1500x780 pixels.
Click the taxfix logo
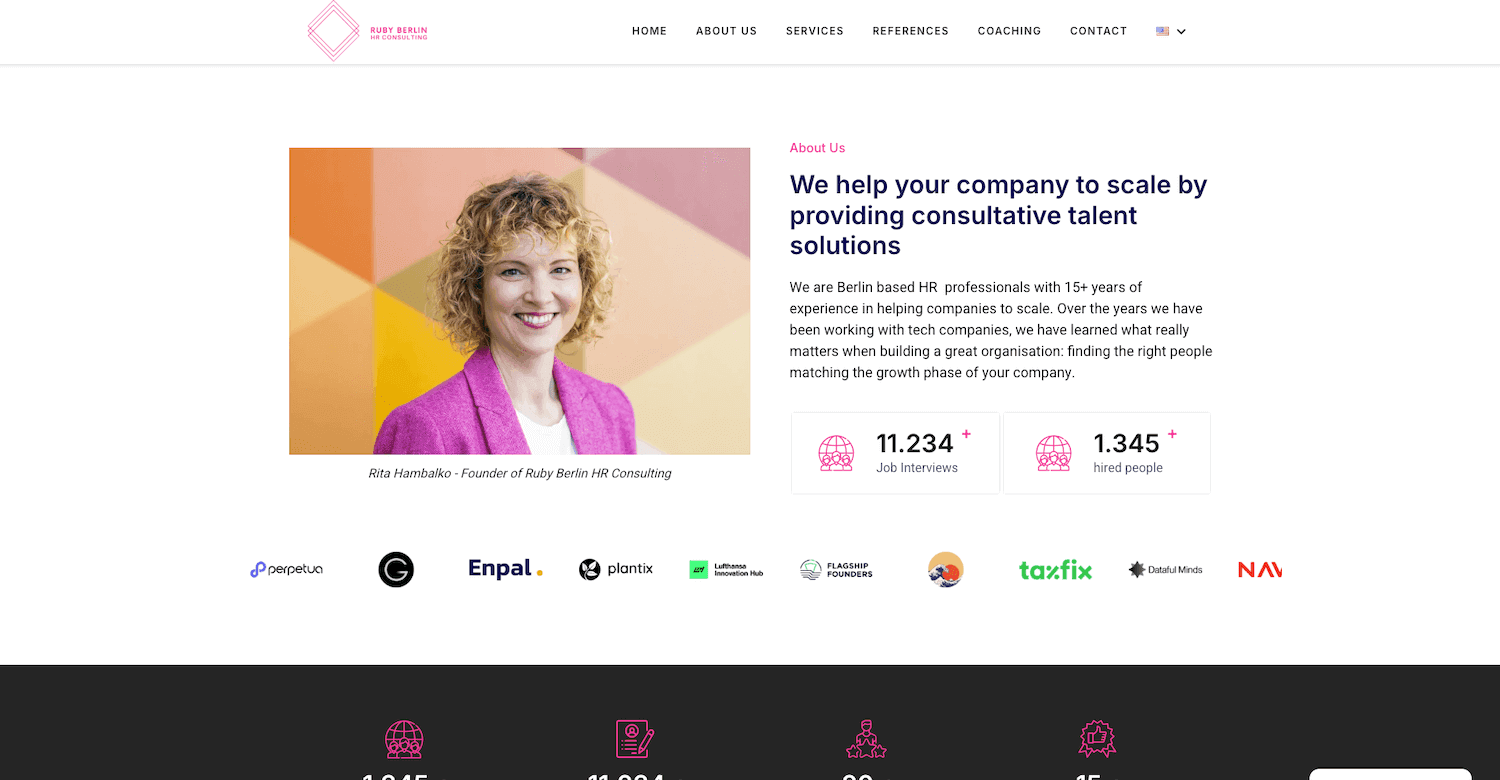click(1055, 570)
